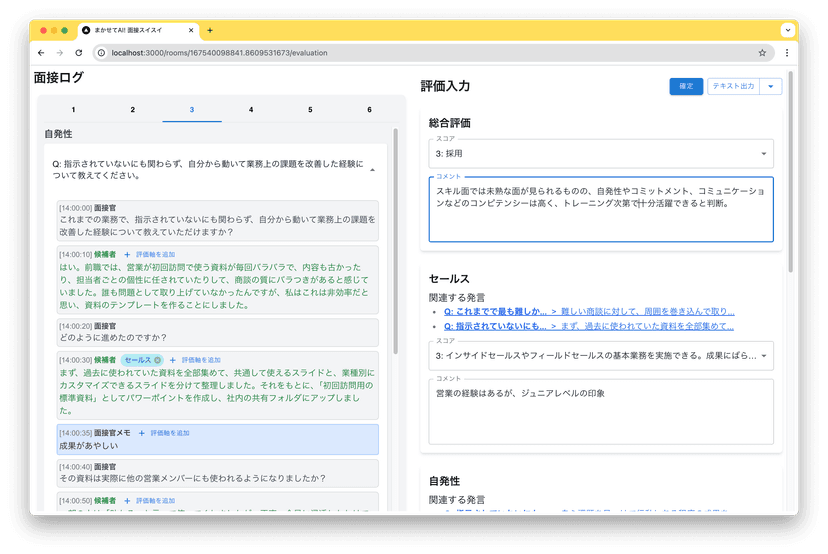Click the browser reload icon
The width and height of the screenshot is (828, 554).
[80, 53]
